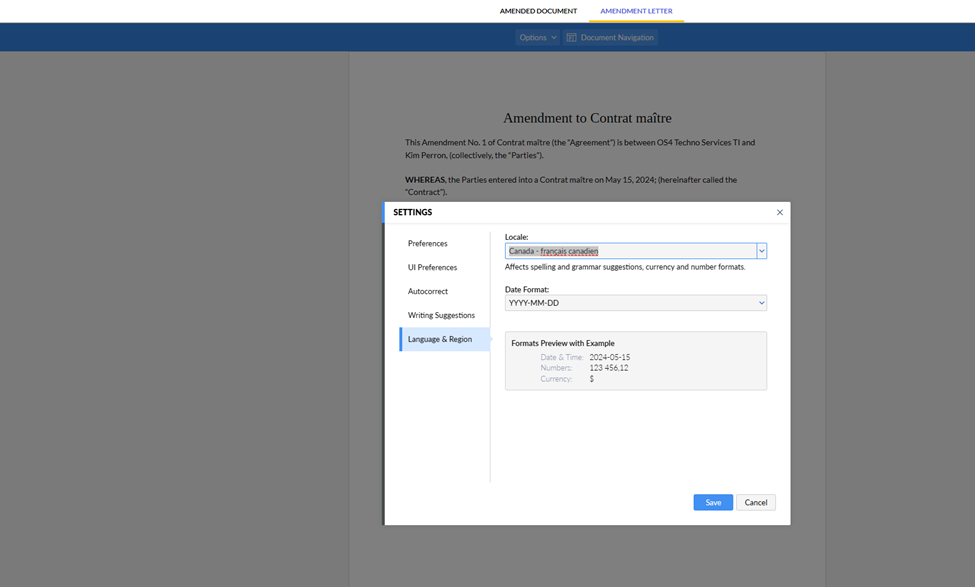975x587 pixels.
Task: Click the Locale: label
Action: tap(516, 237)
